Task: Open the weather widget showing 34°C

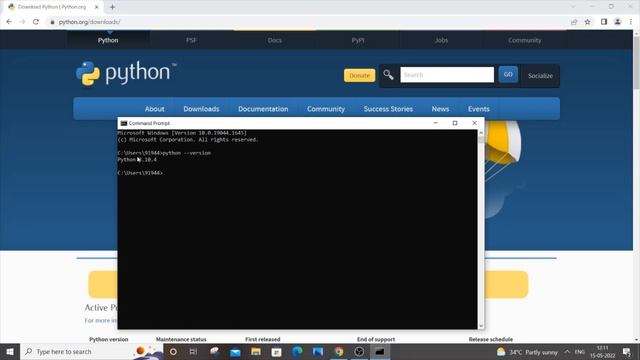Action: (x=527, y=352)
